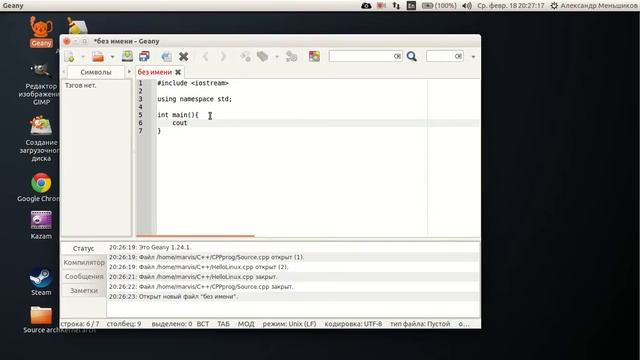Clear the search field with its clear icon
The image size is (640, 360).
click(398, 56)
